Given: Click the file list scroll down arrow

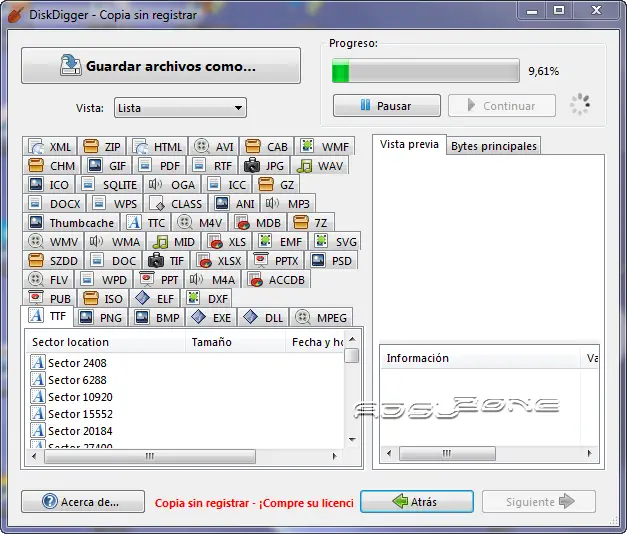Looking at the screenshot, I should pos(352,440).
